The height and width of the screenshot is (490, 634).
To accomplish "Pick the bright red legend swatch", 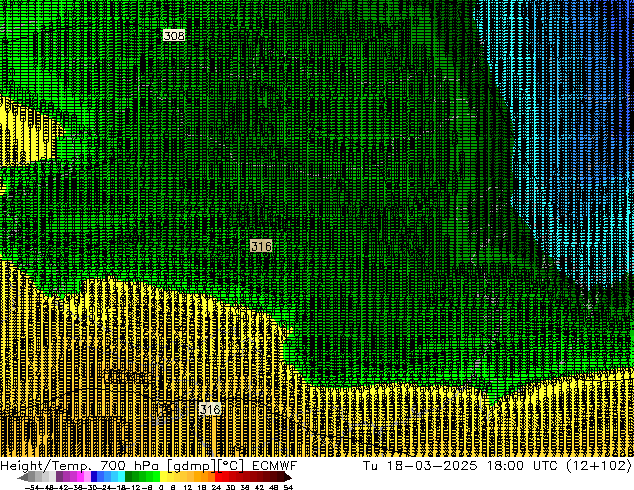I will click(218, 477).
